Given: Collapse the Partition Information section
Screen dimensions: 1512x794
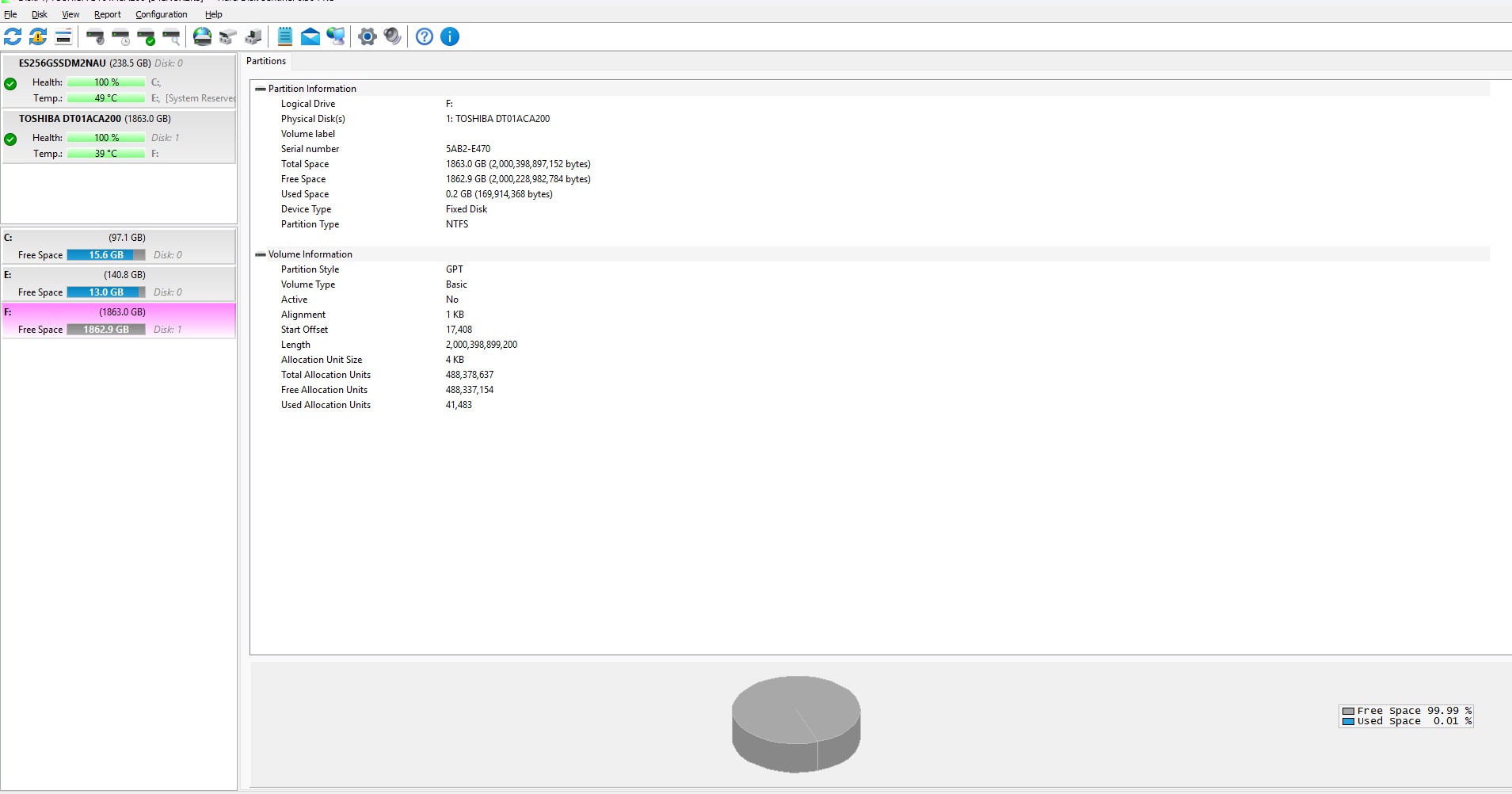Looking at the screenshot, I should point(261,89).
